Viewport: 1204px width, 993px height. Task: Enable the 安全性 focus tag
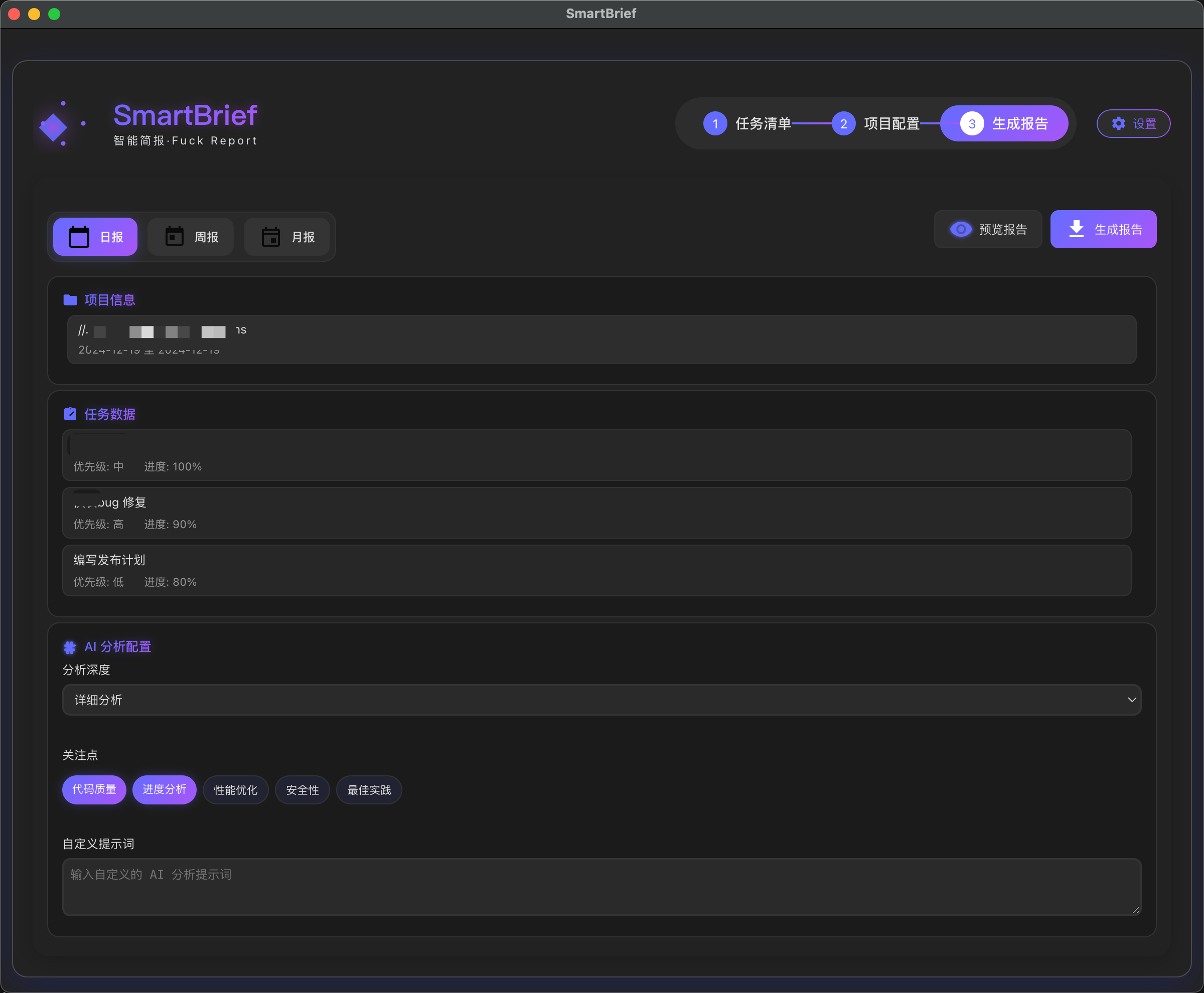point(302,790)
